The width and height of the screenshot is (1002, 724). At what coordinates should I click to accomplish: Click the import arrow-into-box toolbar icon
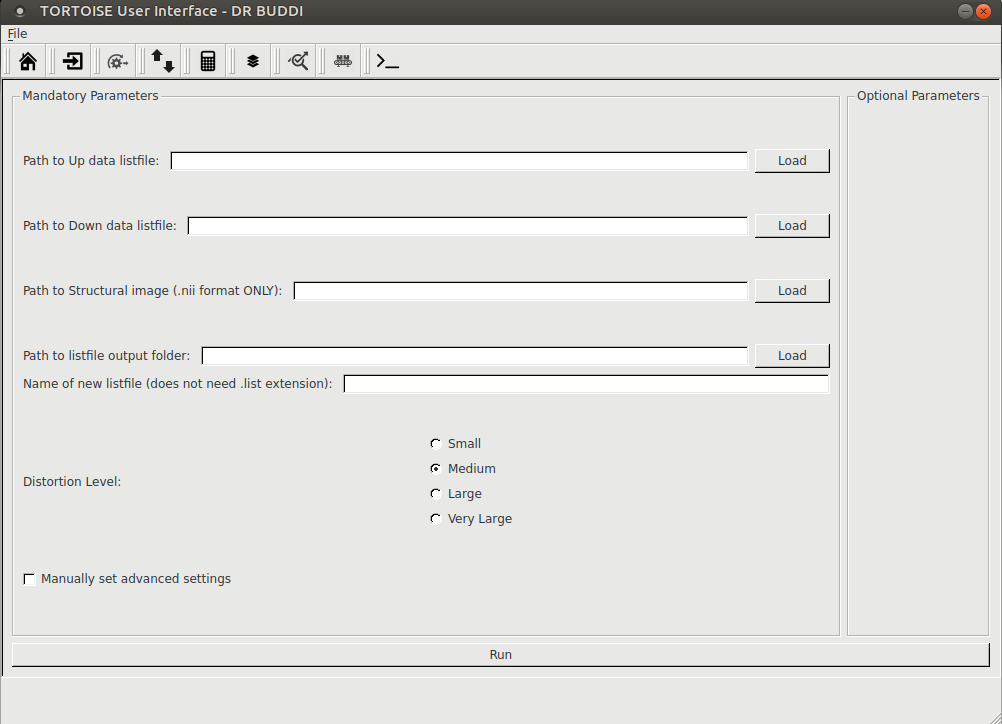point(72,61)
